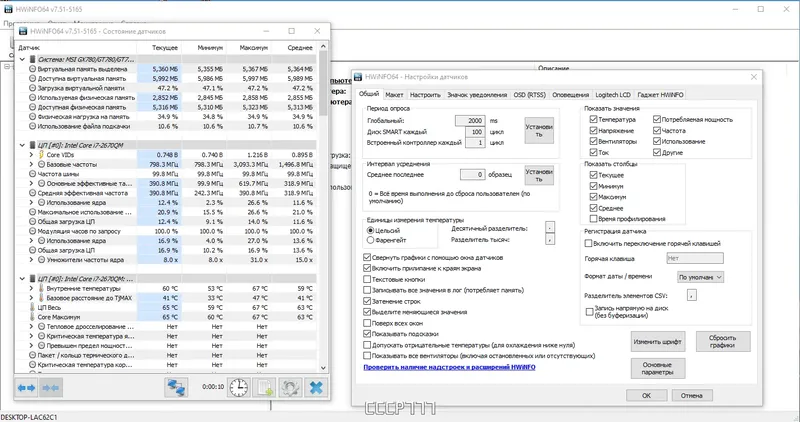This screenshot has width=800, height=422.
Task: Follow link Проверить наличие надстроек и расширений HWiNFO
Action: [449, 367]
